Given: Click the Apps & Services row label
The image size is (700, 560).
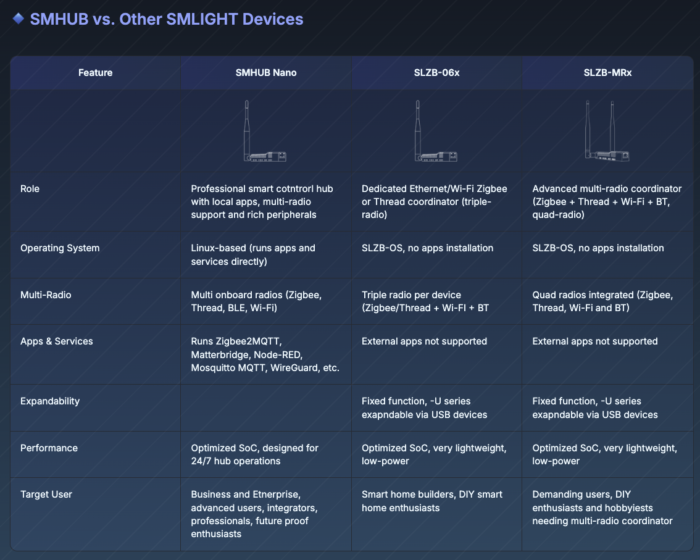Looking at the screenshot, I should tap(56, 341).
